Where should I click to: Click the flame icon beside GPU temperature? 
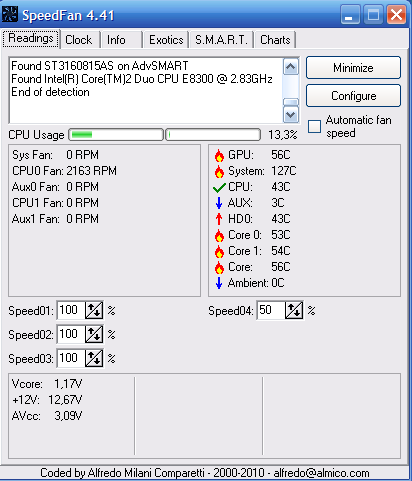coord(219,155)
